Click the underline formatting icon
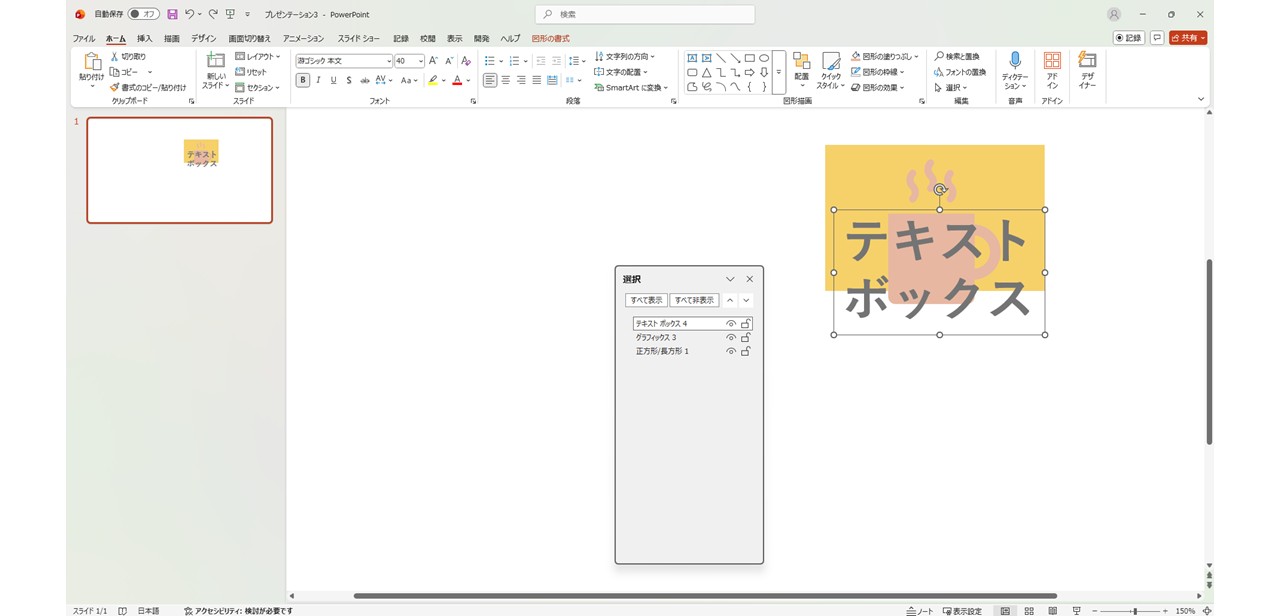 coord(333,80)
